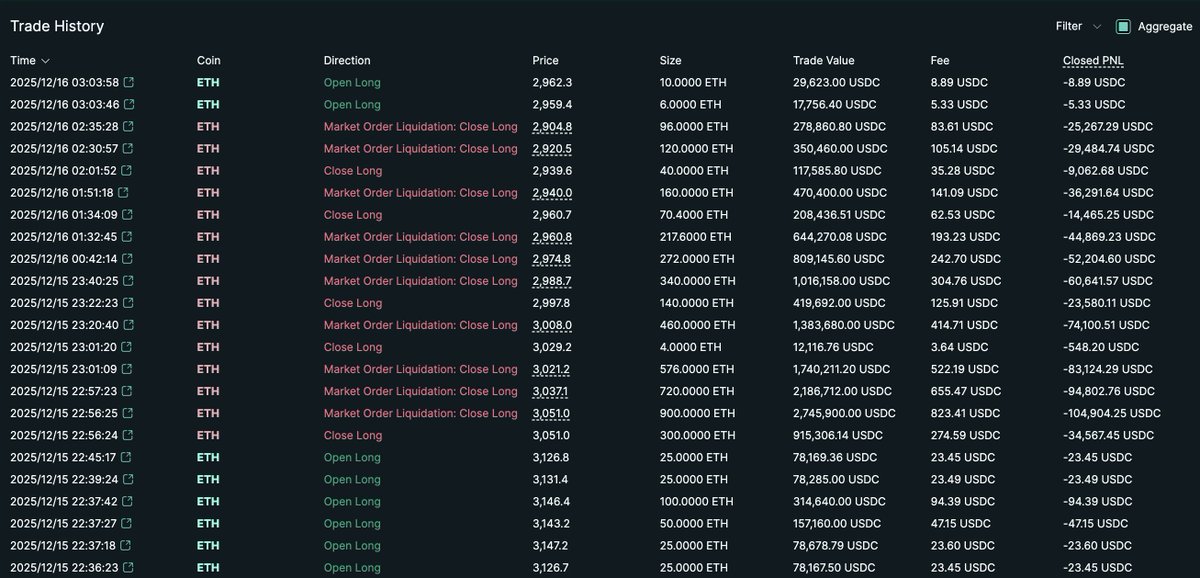This screenshot has width=1200, height=578.
Task: Open the ETH coin page from the first row
Action: point(207,82)
